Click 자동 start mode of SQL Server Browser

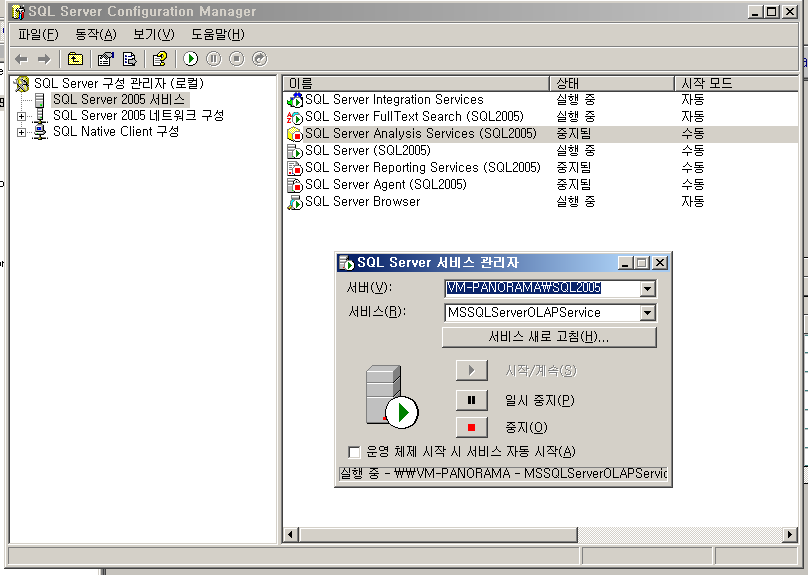point(693,202)
